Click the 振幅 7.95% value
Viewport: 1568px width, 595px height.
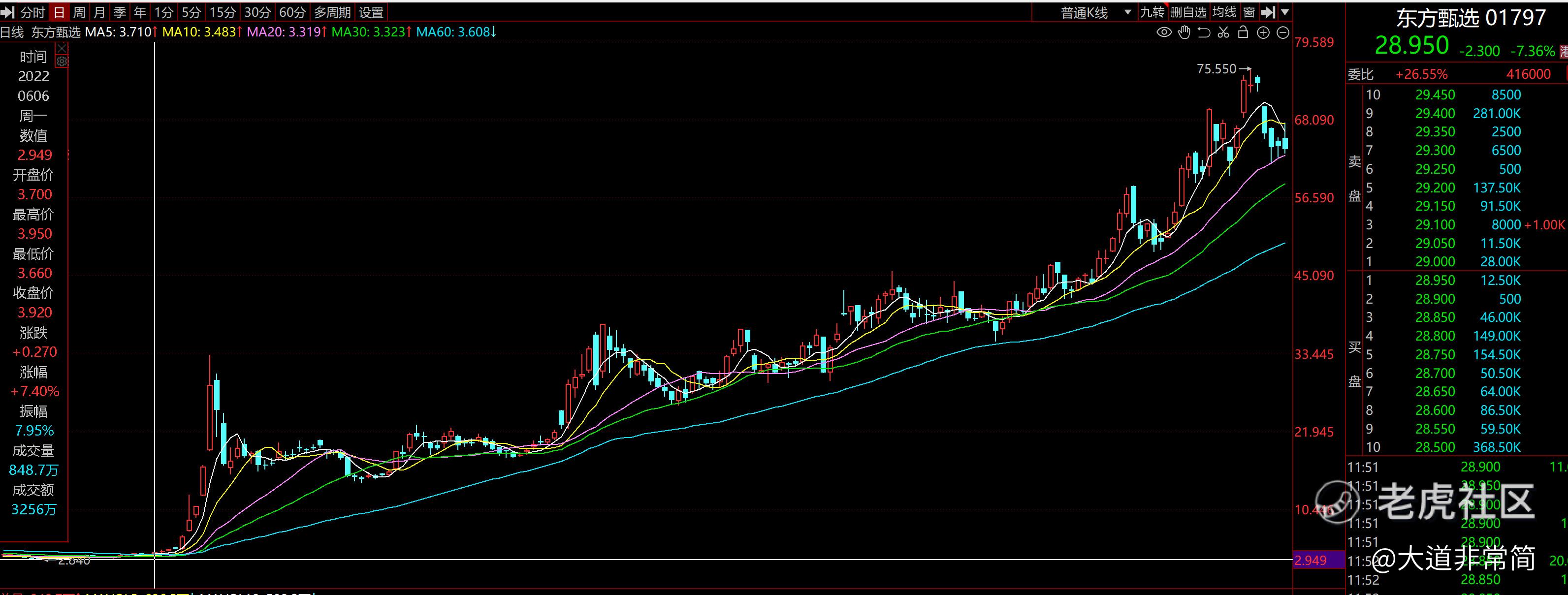34,431
